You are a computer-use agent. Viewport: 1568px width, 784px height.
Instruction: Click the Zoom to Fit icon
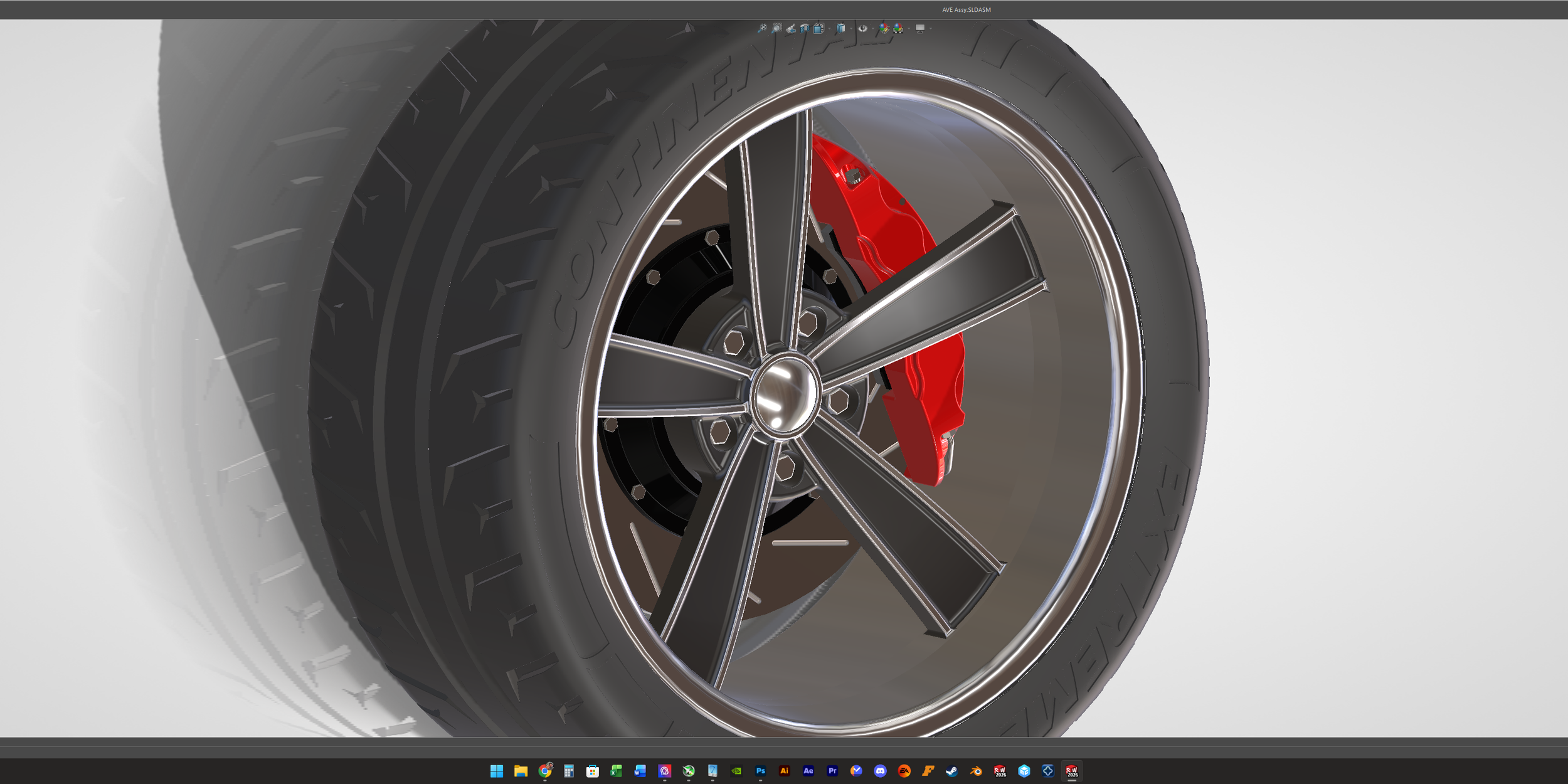tap(762, 28)
